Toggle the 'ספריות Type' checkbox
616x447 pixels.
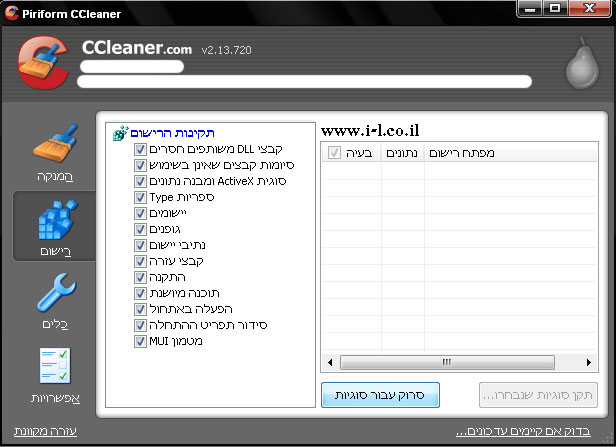pyautogui.click(x=141, y=198)
